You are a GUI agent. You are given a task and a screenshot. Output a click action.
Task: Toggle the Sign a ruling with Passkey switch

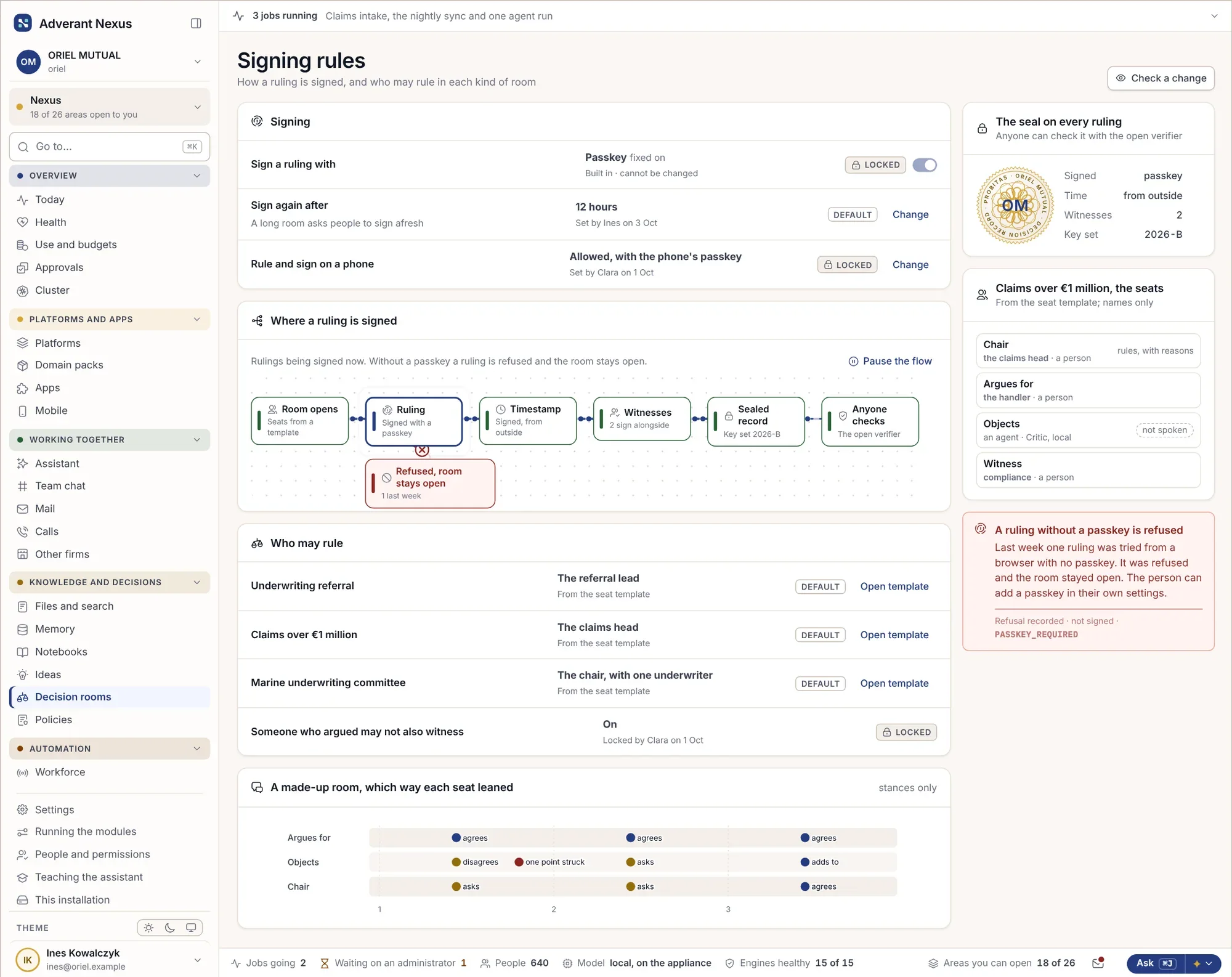(x=925, y=165)
